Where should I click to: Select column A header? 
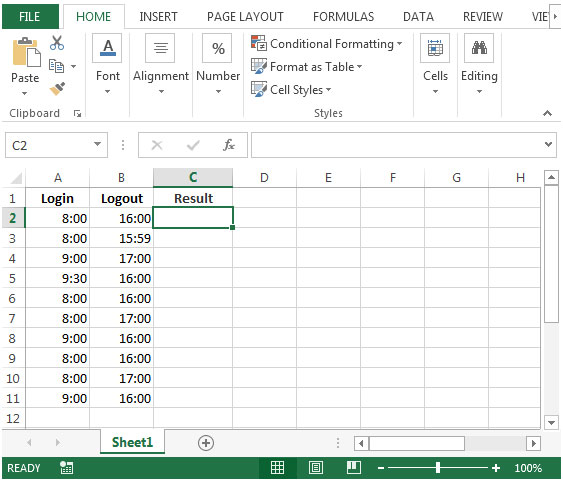click(x=58, y=177)
